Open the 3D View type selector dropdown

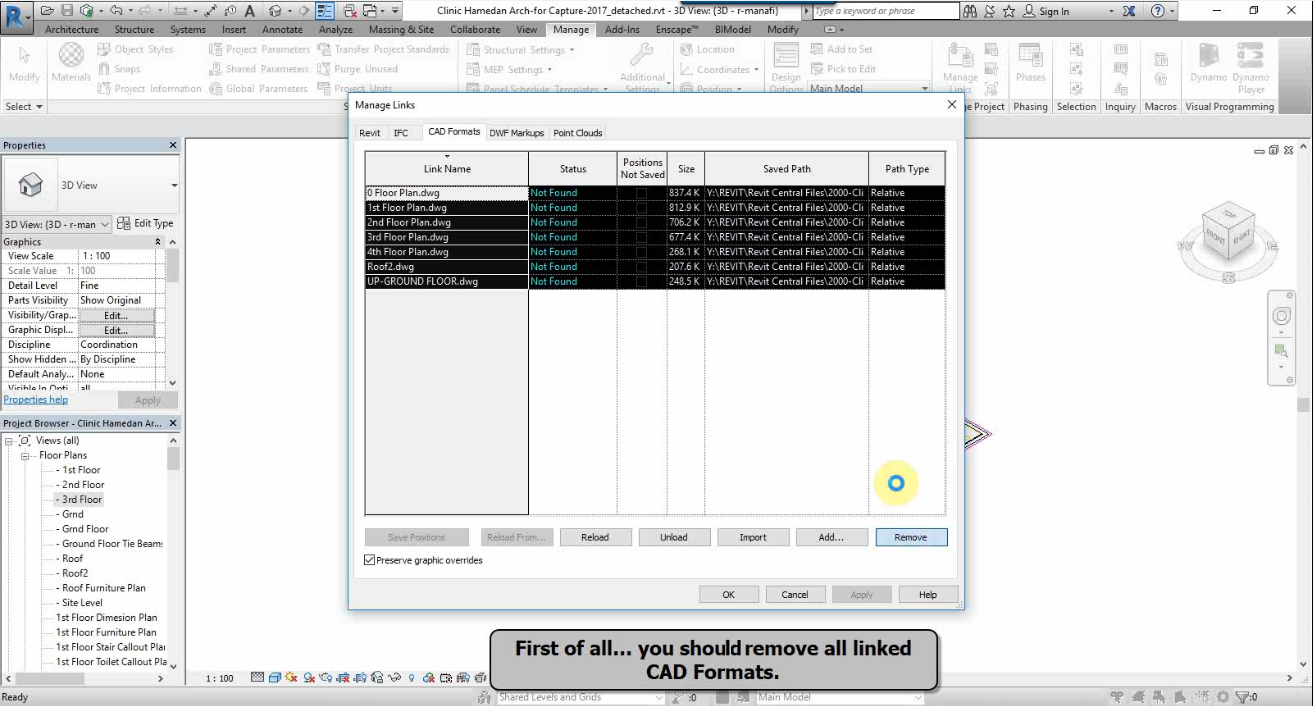(x=174, y=186)
